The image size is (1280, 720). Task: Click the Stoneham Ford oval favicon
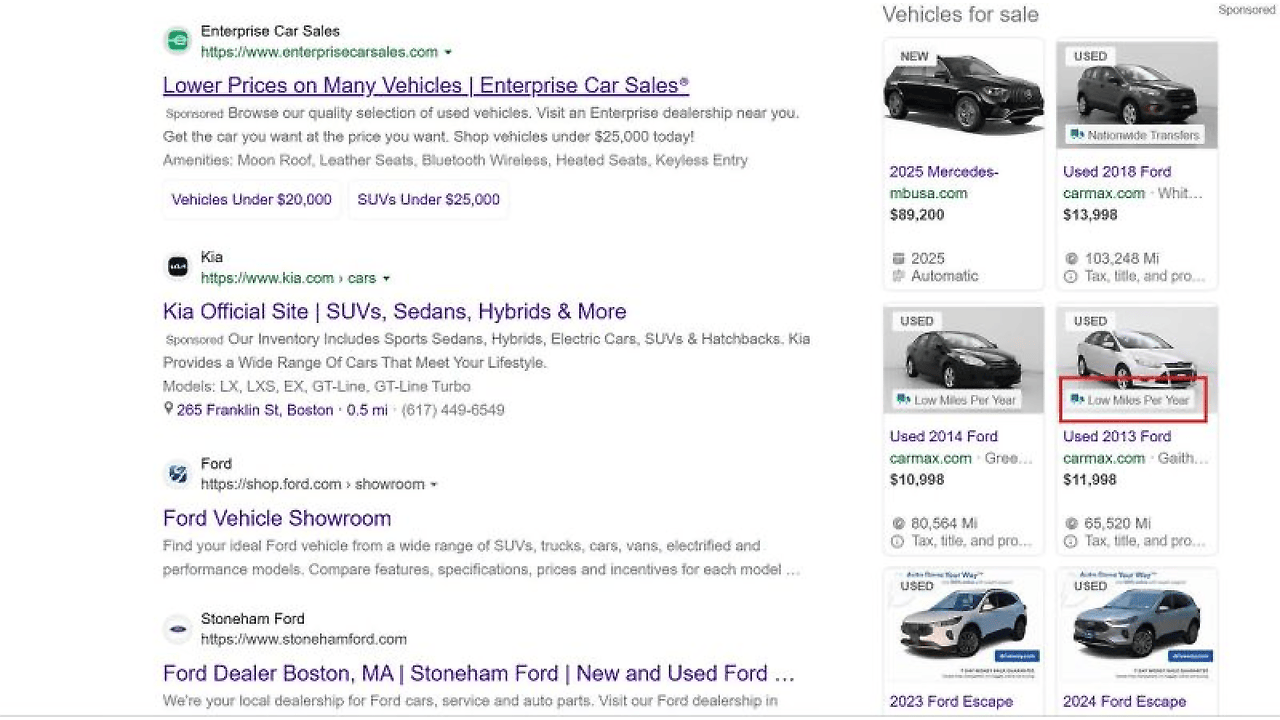point(177,629)
